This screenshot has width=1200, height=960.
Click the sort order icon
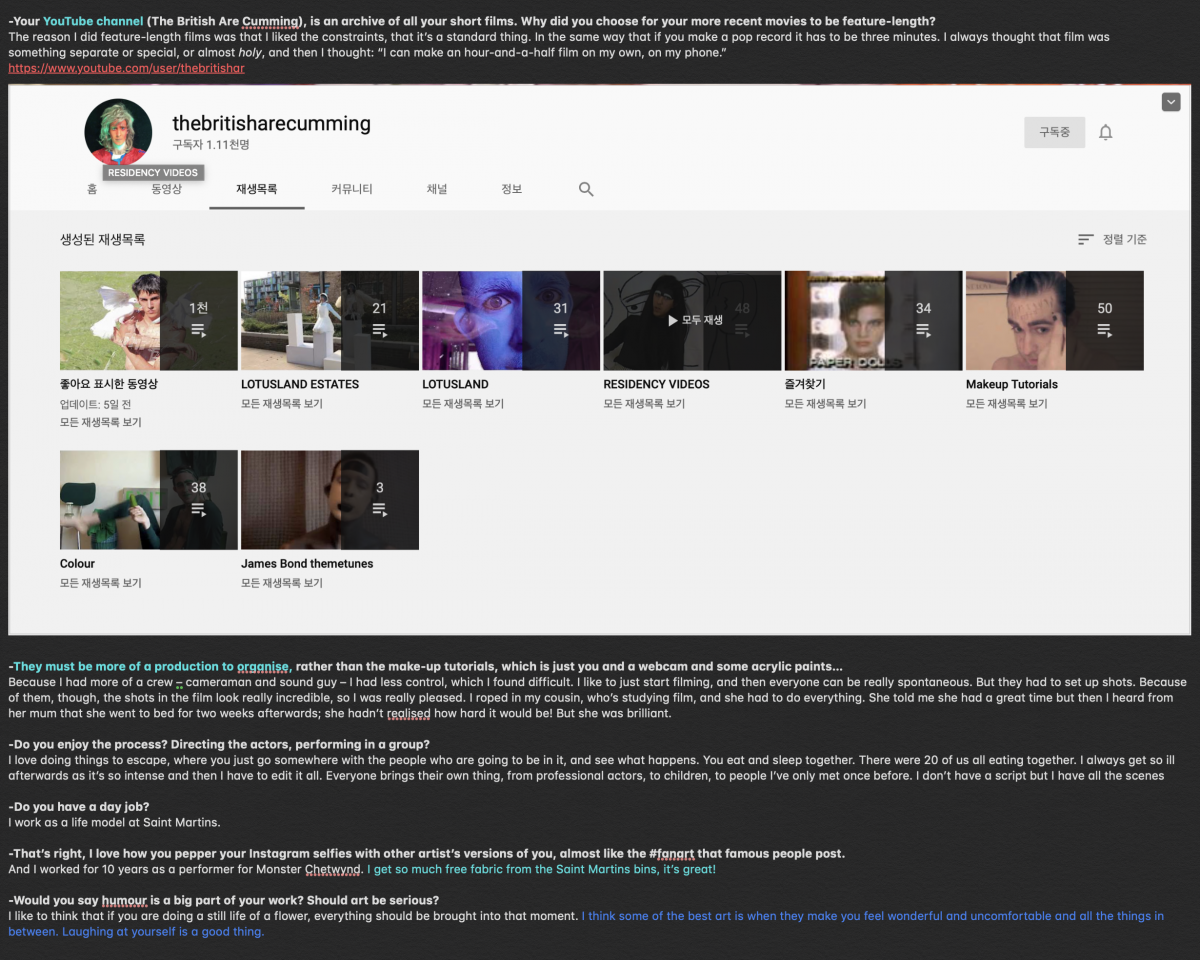(1085, 240)
